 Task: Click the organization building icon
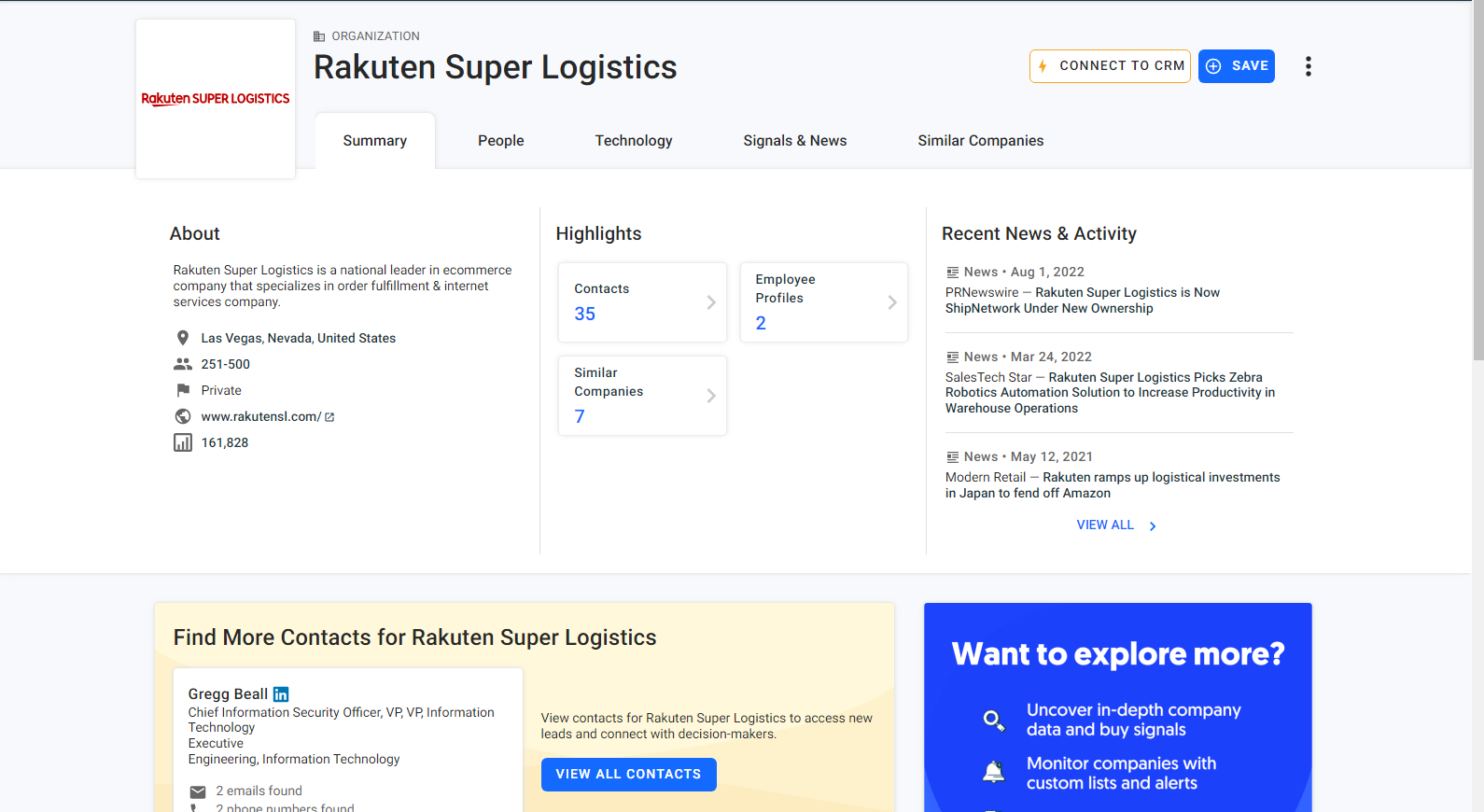tap(319, 36)
